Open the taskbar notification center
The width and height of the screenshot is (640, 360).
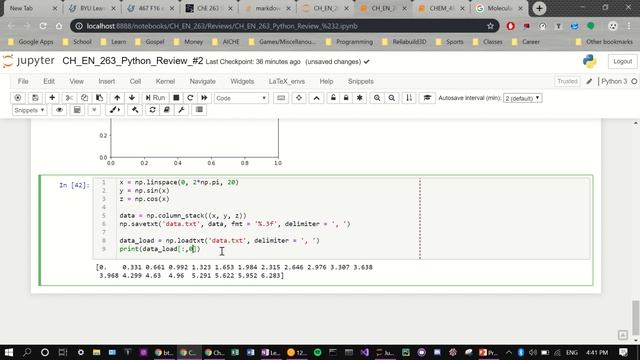(623, 352)
